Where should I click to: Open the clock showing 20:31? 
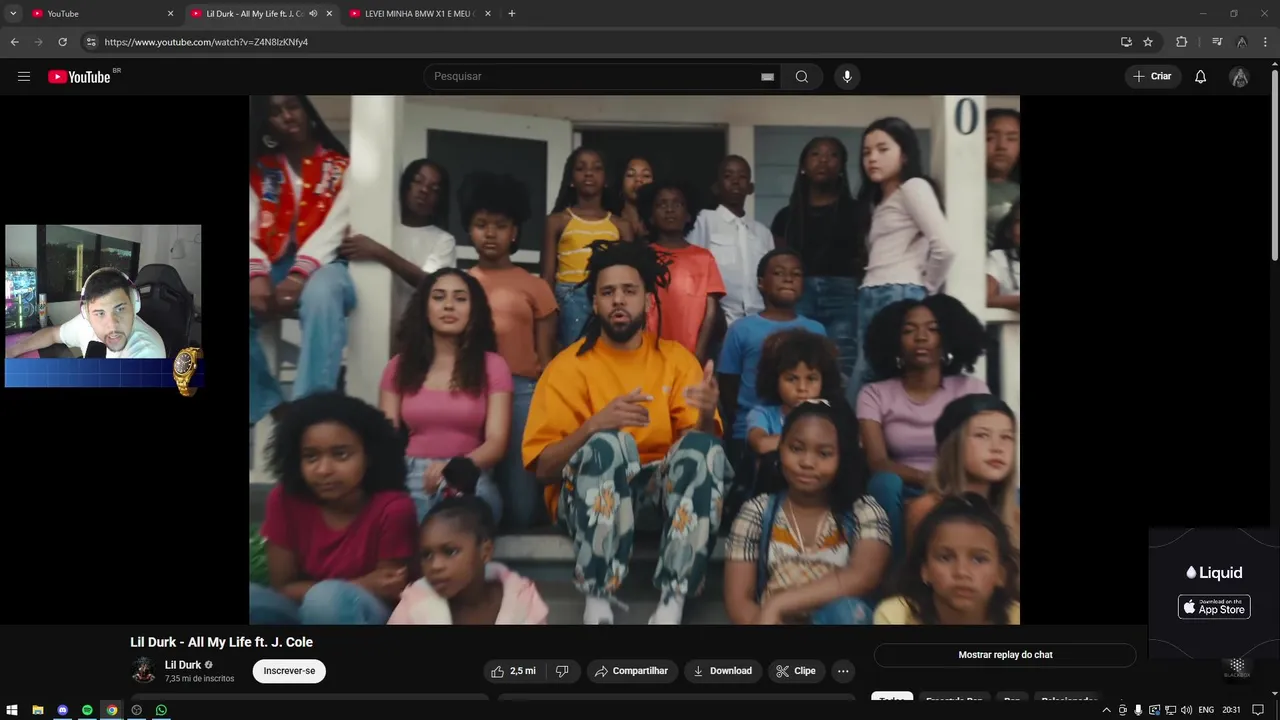click(1231, 710)
